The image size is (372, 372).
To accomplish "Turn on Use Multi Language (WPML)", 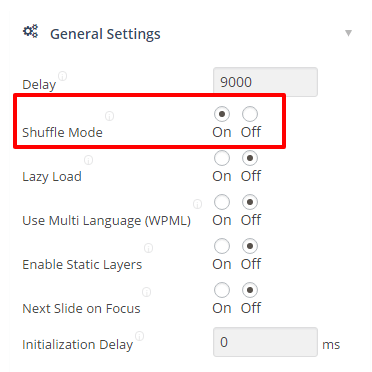I will [x=222, y=202].
